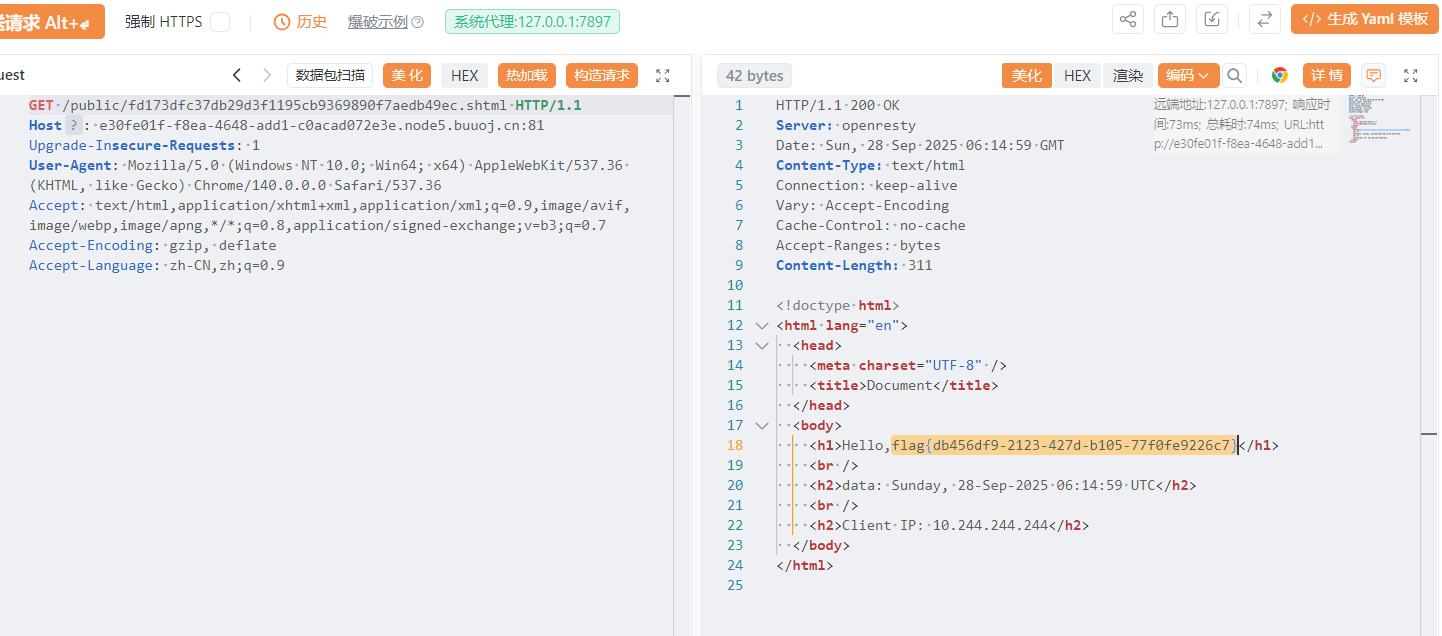The image size is (1442, 636).
Task: Click the response search magnifier icon
Action: [1235, 75]
